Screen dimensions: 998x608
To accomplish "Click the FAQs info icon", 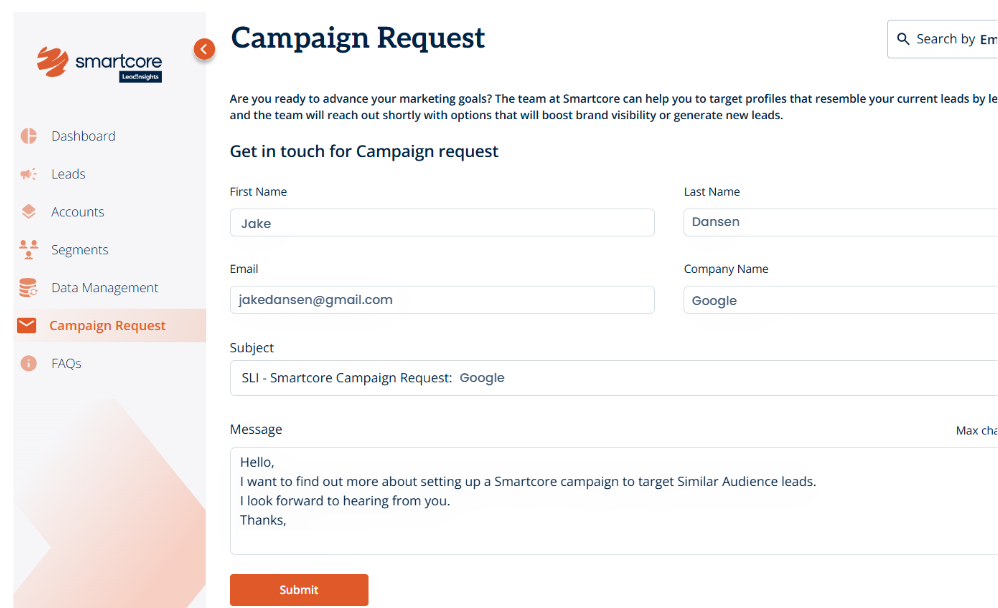I will pyautogui.click(x=28, y=364).
